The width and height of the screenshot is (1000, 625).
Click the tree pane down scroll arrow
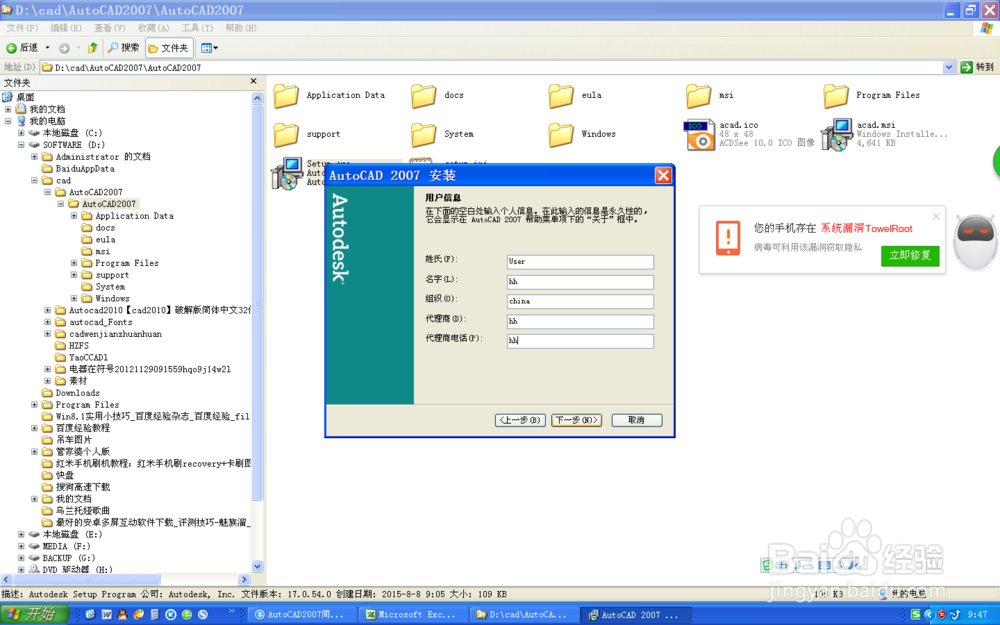point(257,566)
